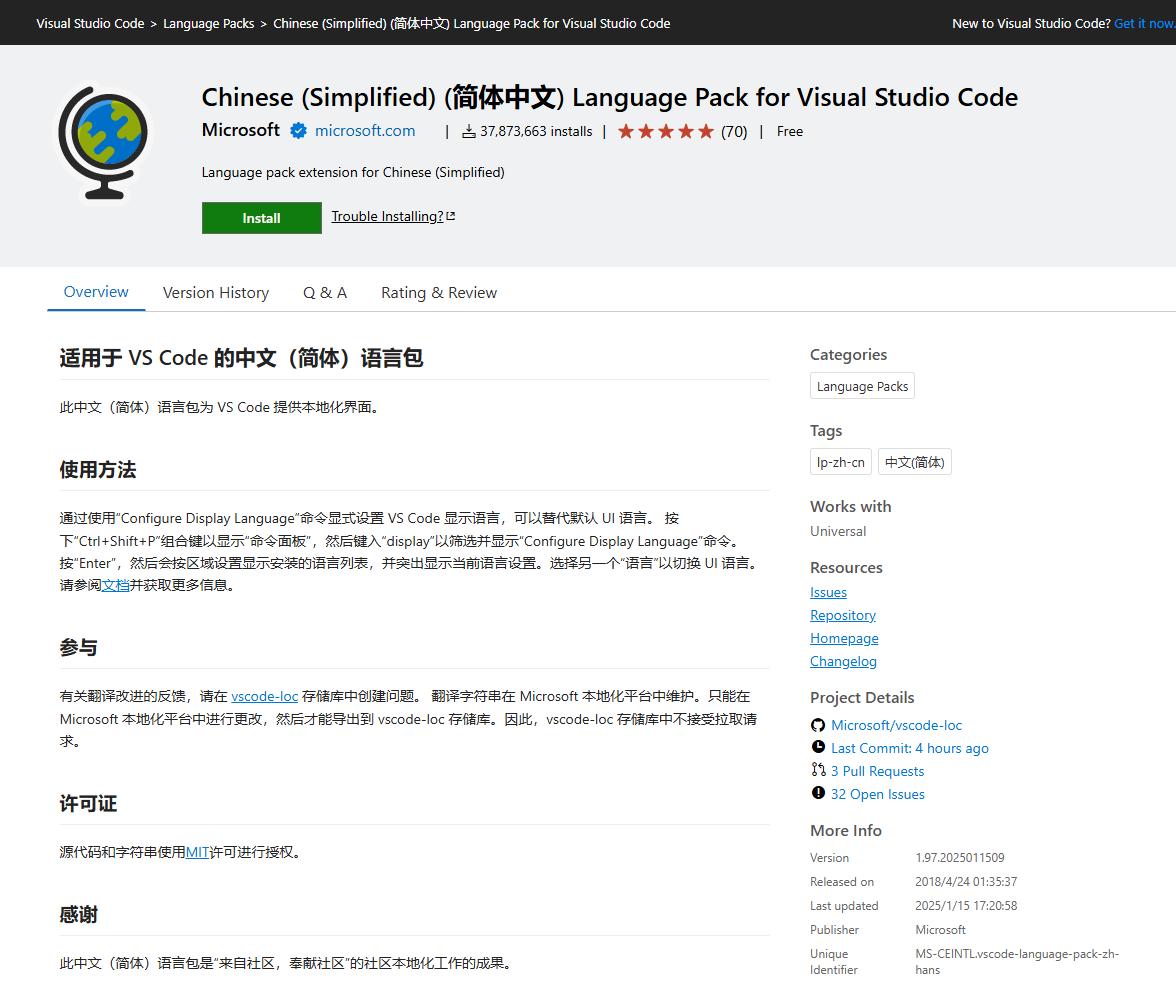Open the 3 Pull Requests link
The height and width of the screenshot is (982, 1176).
878,771
